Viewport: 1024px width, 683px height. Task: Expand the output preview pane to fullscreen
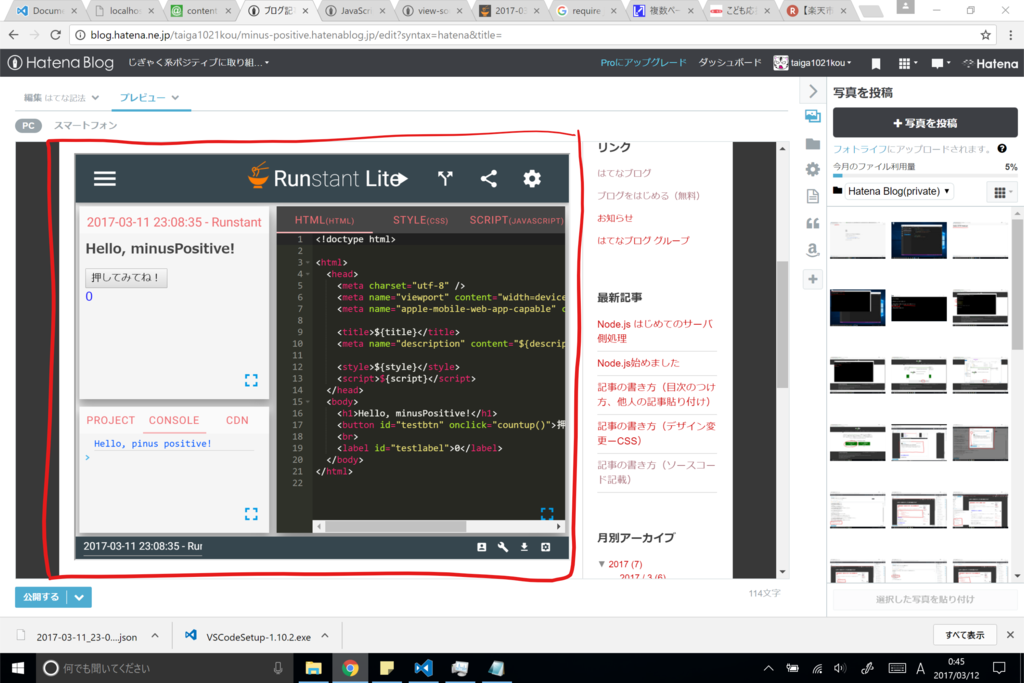pyautogui.click(x=251, y=380)
